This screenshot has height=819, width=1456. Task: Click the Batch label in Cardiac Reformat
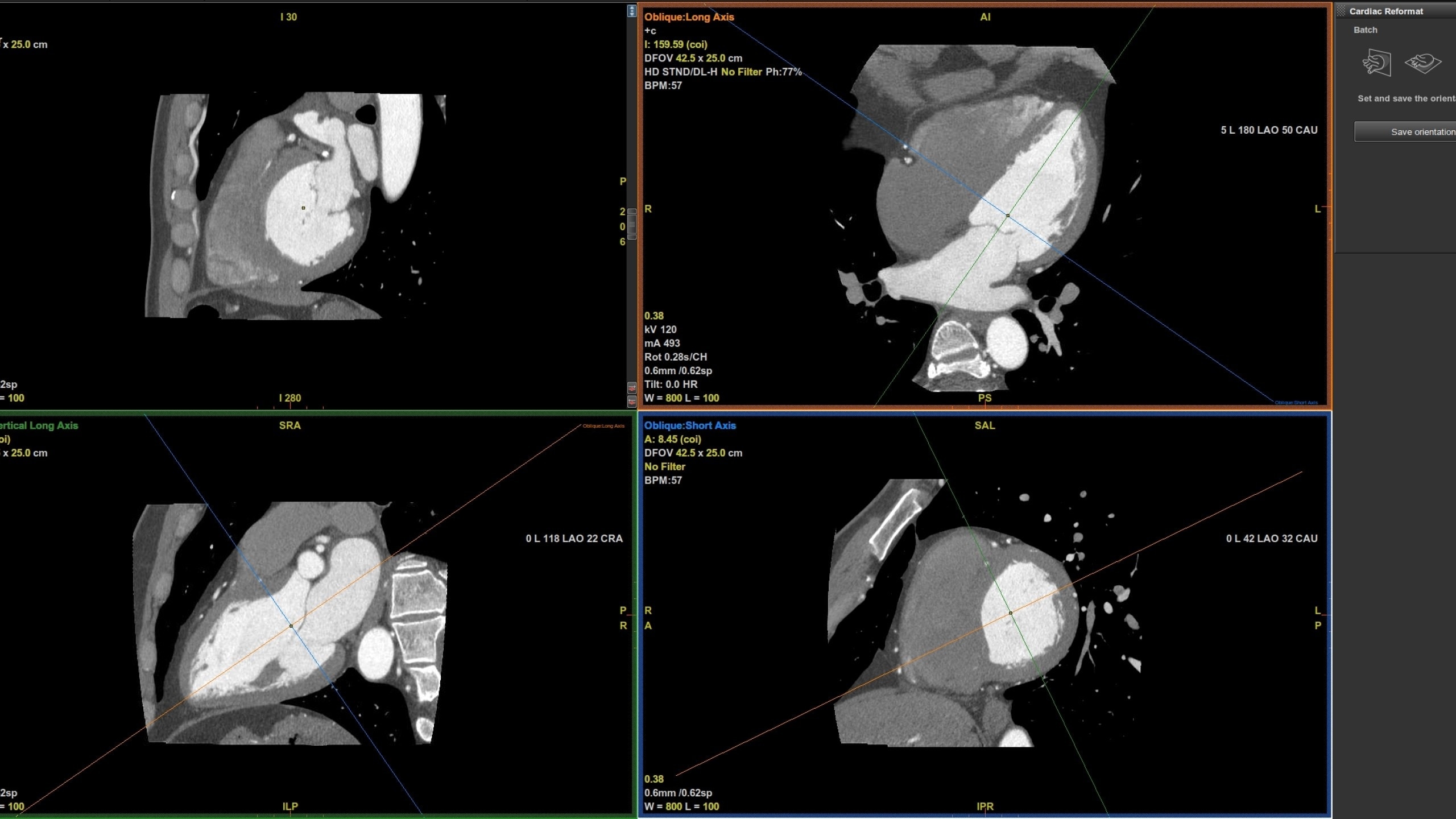1365,30
